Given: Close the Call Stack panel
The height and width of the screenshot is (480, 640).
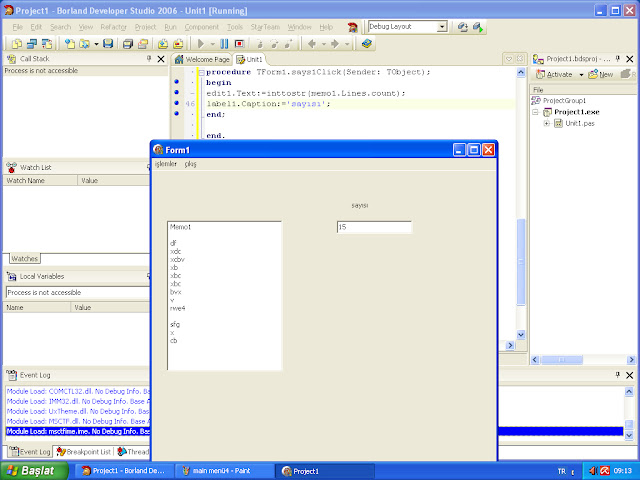Looking at the screenshot, I should (161, 59).
